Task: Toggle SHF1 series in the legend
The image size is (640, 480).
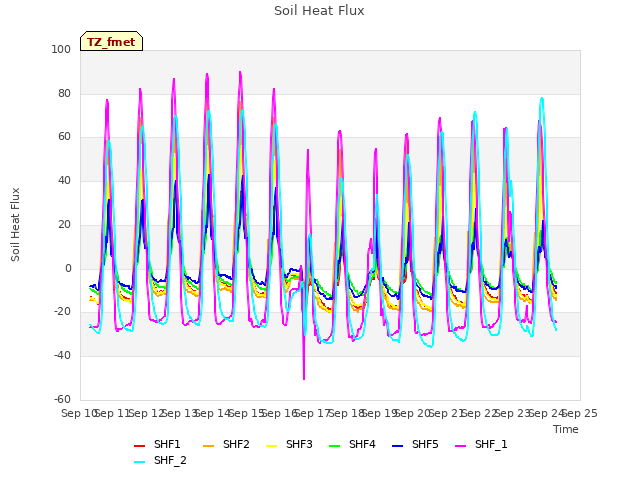Action: click(157, 444)
